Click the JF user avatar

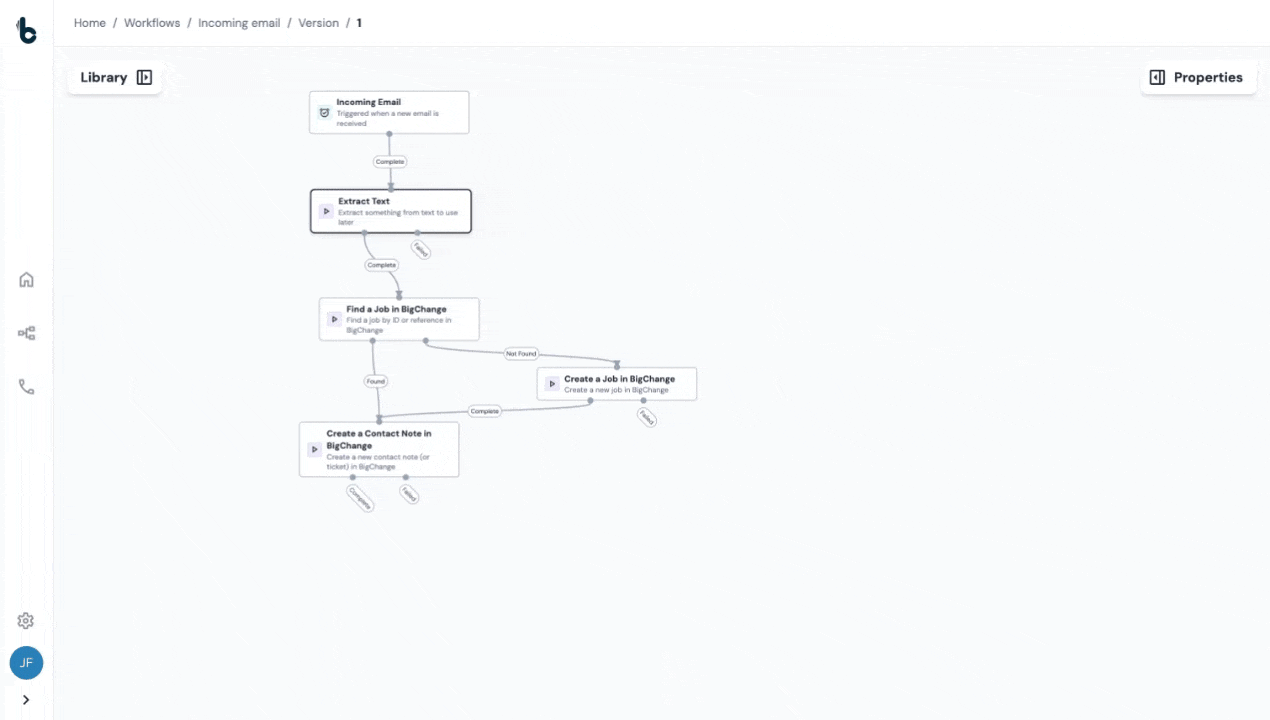point(26,663)
